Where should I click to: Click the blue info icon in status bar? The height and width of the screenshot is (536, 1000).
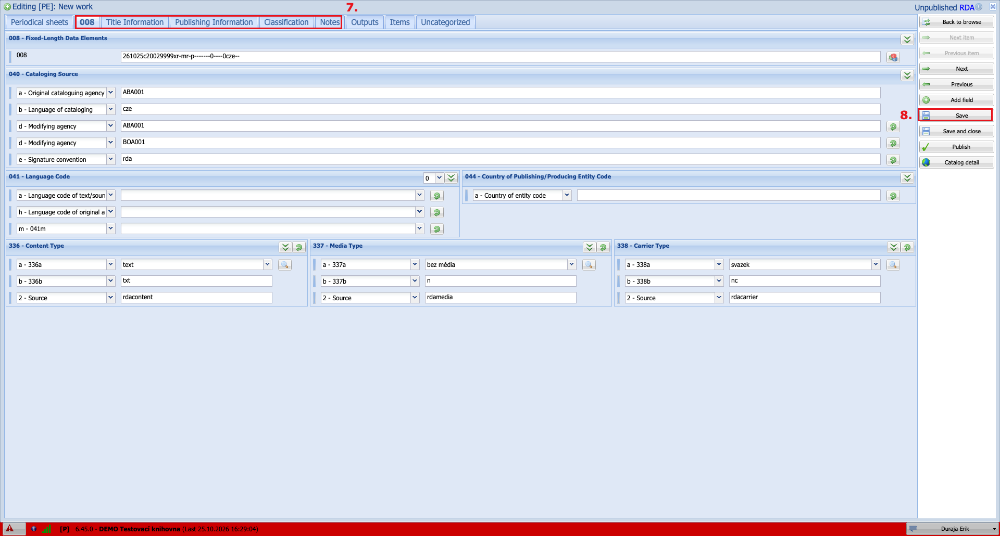point(34,529)
